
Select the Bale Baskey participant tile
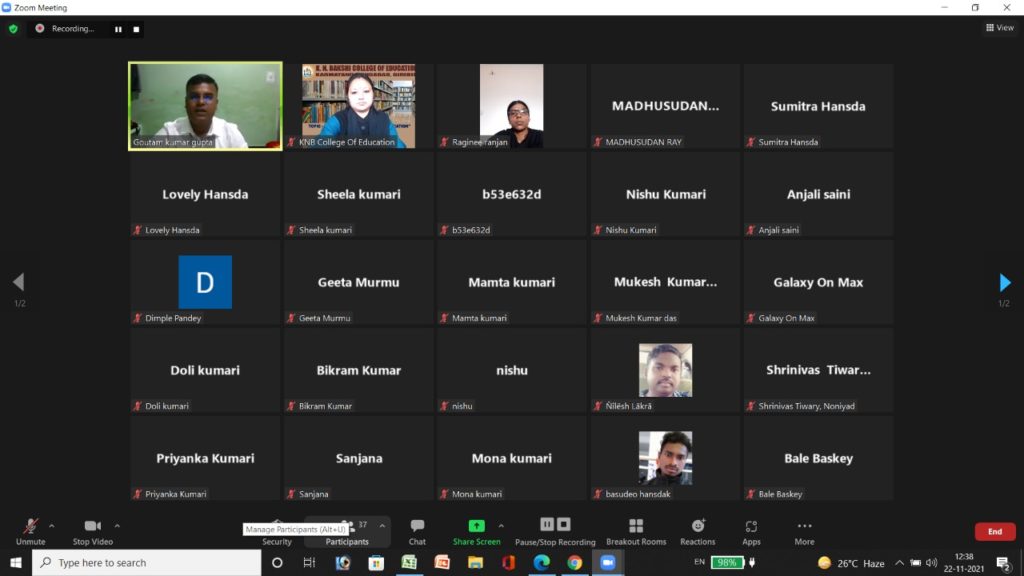pos(818,458)
